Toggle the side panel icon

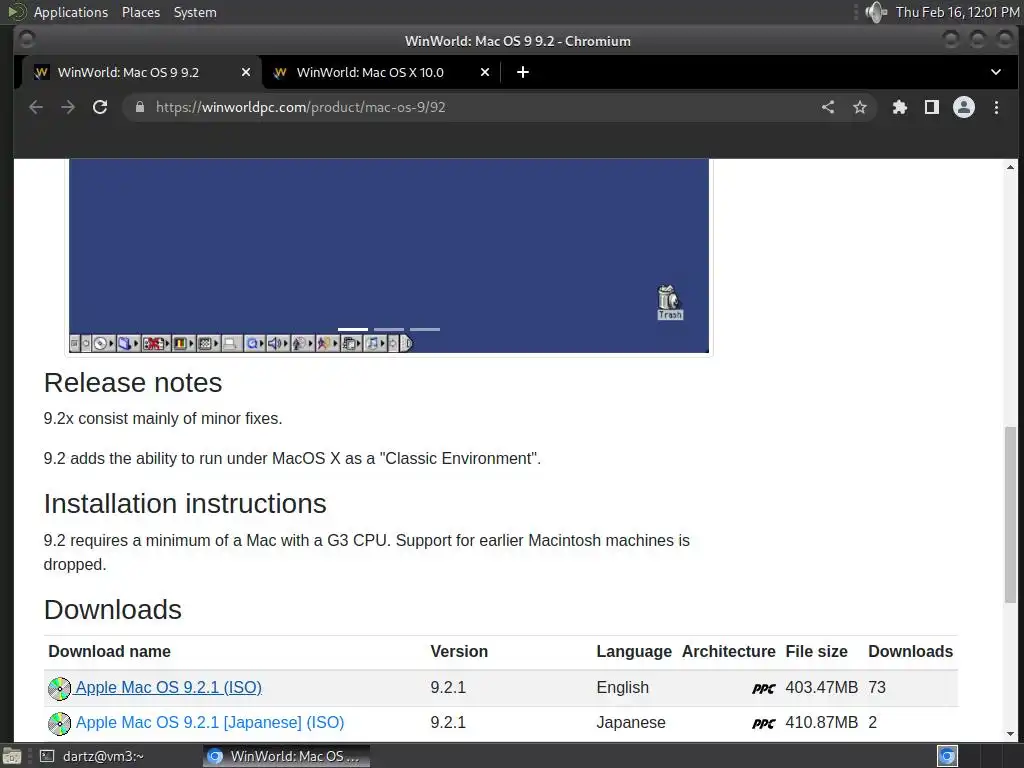[932, 107]
